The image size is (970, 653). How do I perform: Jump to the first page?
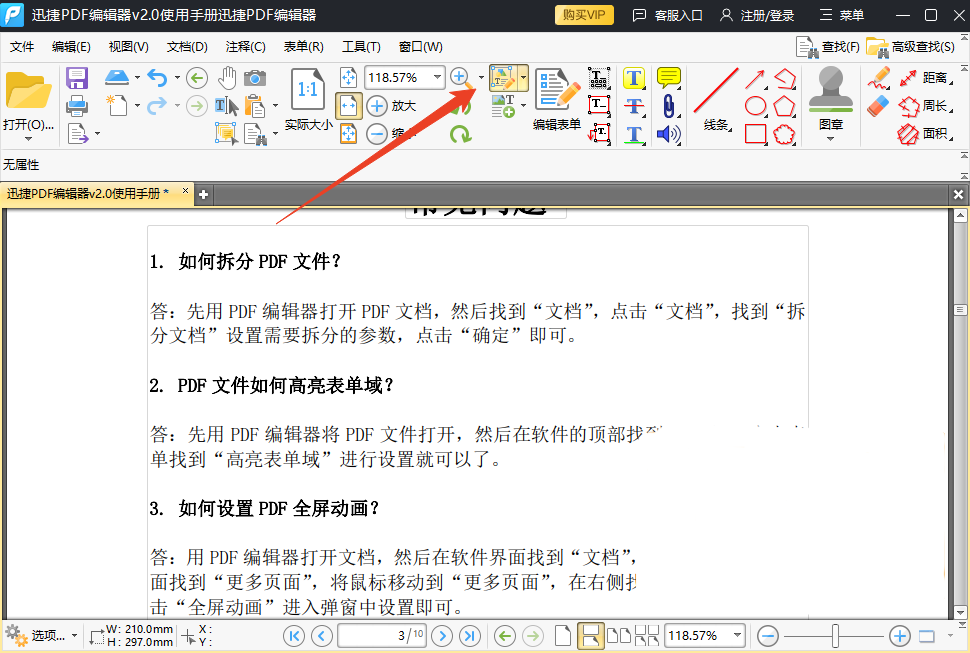(294, 635)
